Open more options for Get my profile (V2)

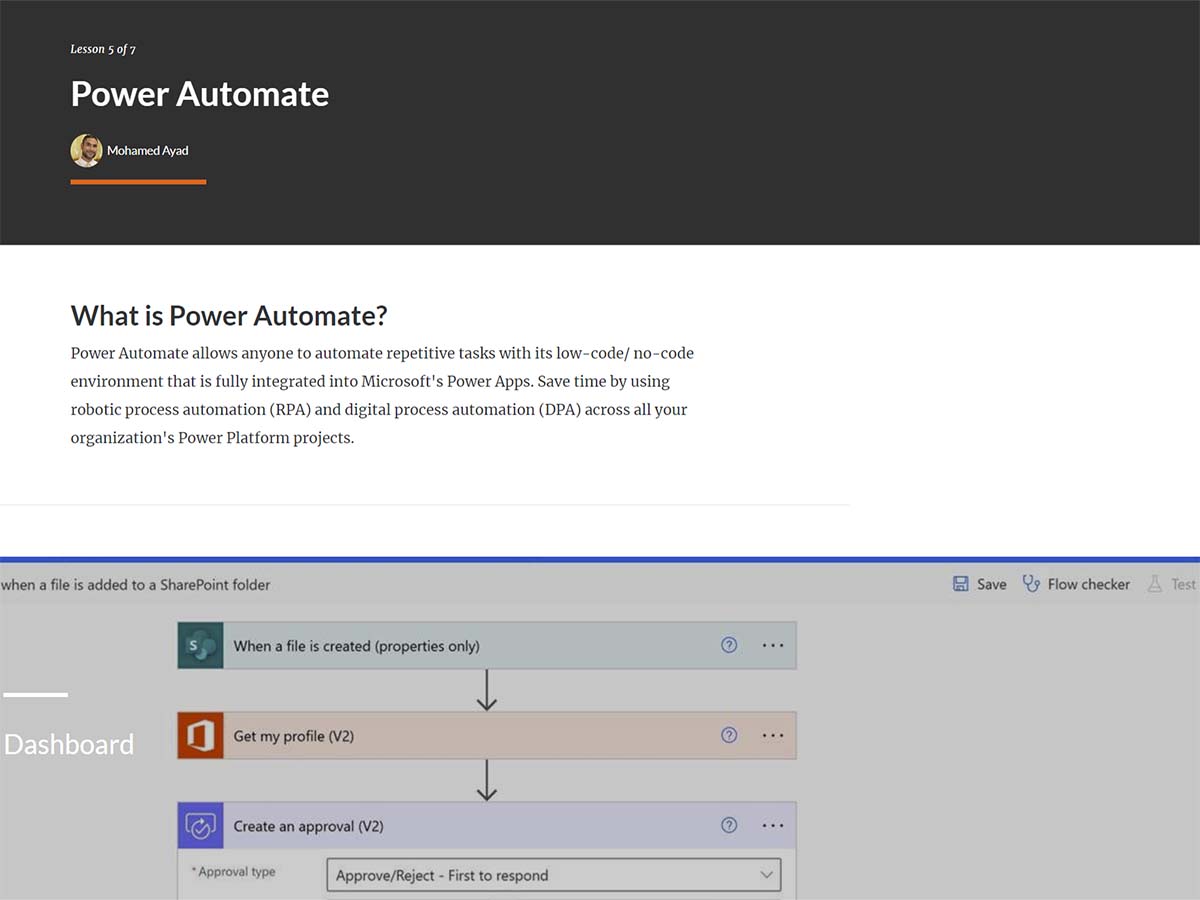click(773, 735)
